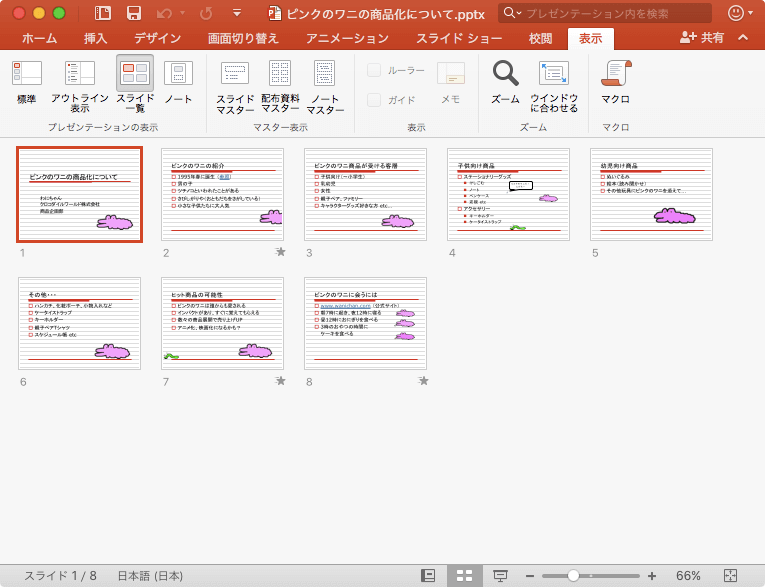Open the Design (デザイン) tab
765x587 pixels.
[158, 38]
